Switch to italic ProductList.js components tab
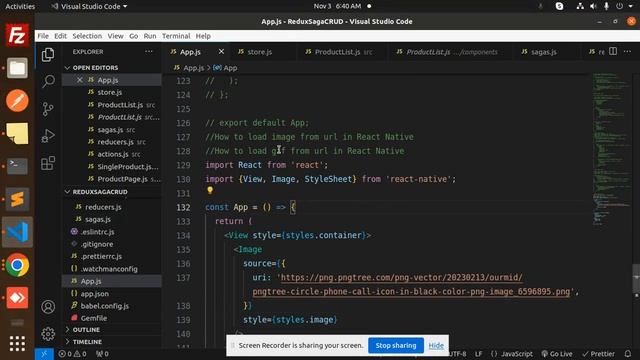This screenshot has height=360, width=640. (451, 52)
